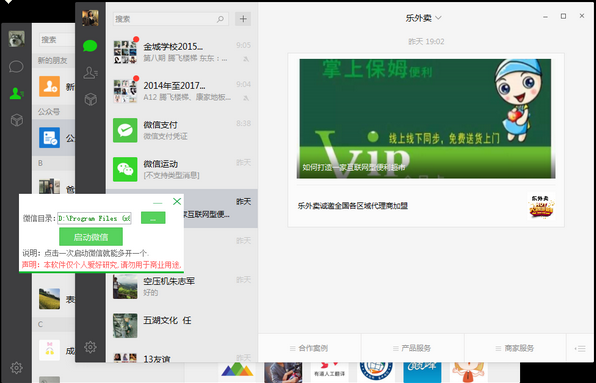Image resolution: width=596 pixels, height=383 pixels.
Task: Click the 微信目录 path input field
Action: pyautogui.click(x=94, y=218)
